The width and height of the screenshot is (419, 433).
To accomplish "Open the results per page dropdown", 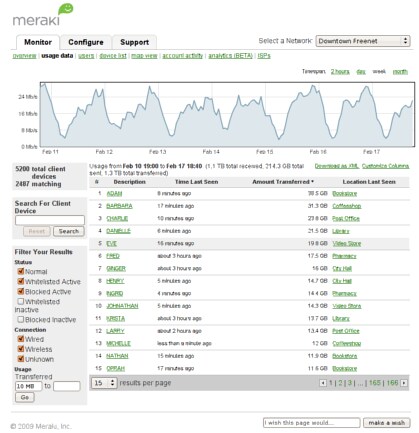I will click(104, 383).
